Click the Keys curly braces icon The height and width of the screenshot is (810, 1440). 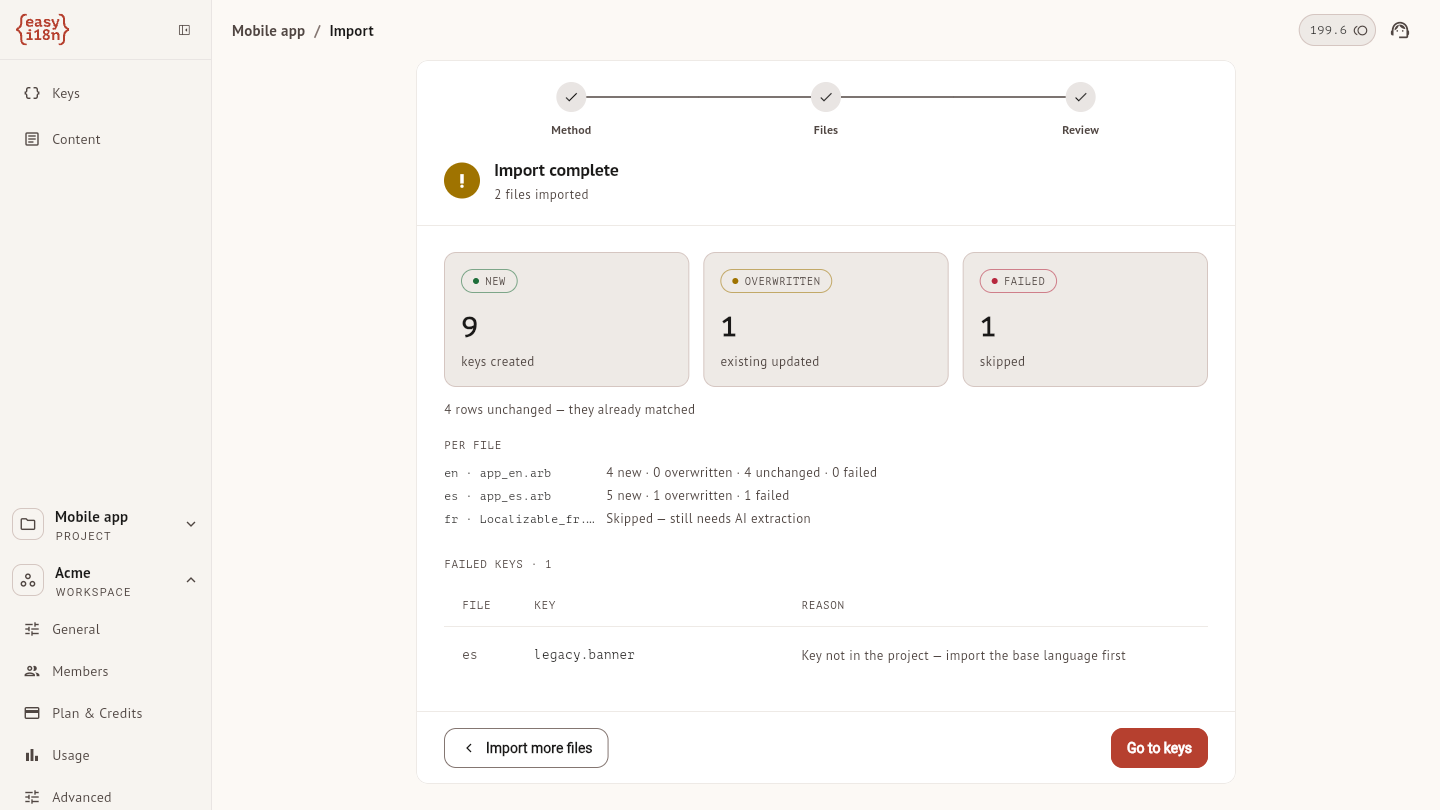tap(32, 93)
